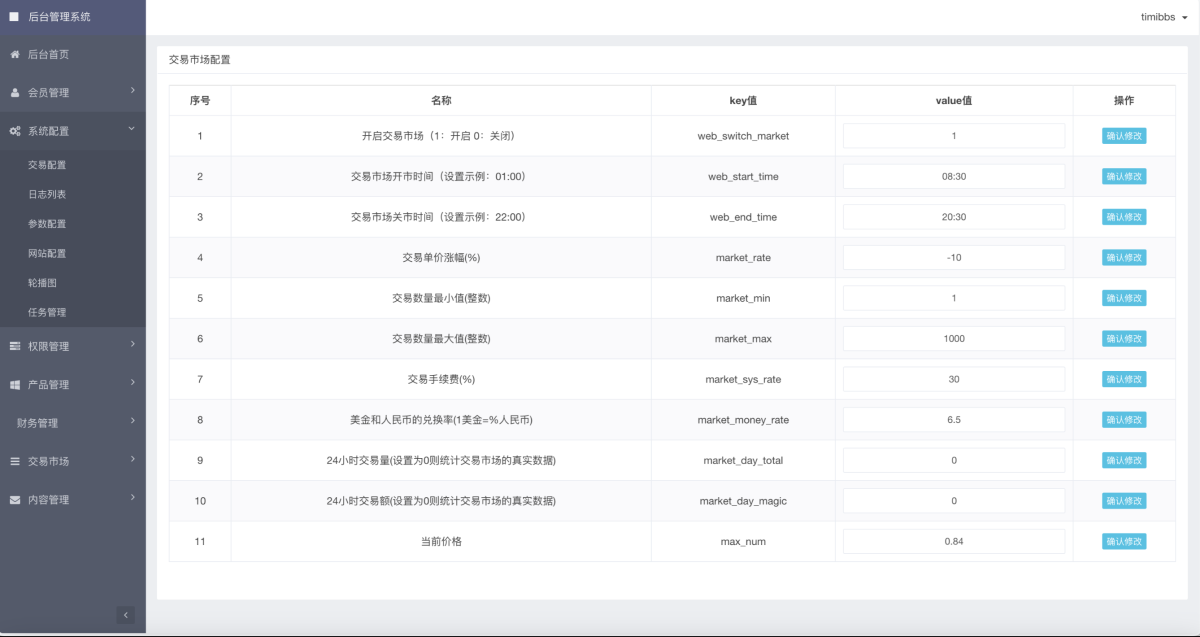Expand the 产品管理 chevron
This screenshot has height=637, width=1200.
click(x=132, y=382)
